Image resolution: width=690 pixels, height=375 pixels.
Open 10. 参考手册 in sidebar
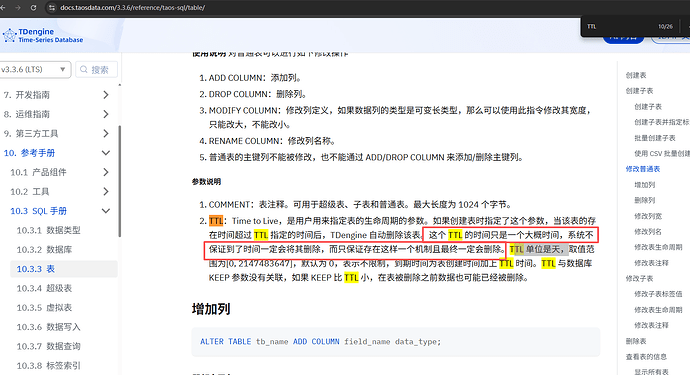click(x=29, y=153)
